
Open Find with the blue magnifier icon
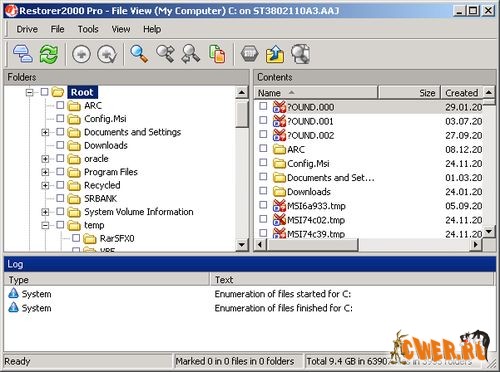click(139, 54)
